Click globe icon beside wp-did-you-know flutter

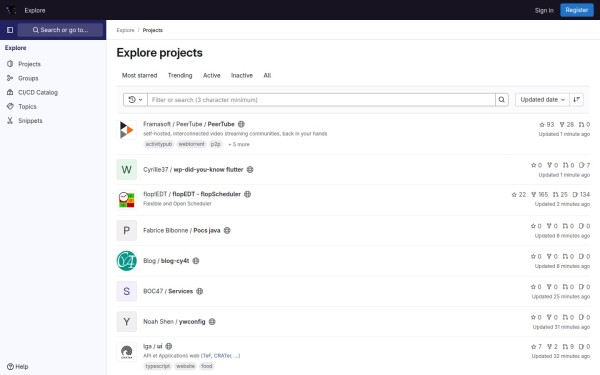pyautogui.click(x=250, y=170)
